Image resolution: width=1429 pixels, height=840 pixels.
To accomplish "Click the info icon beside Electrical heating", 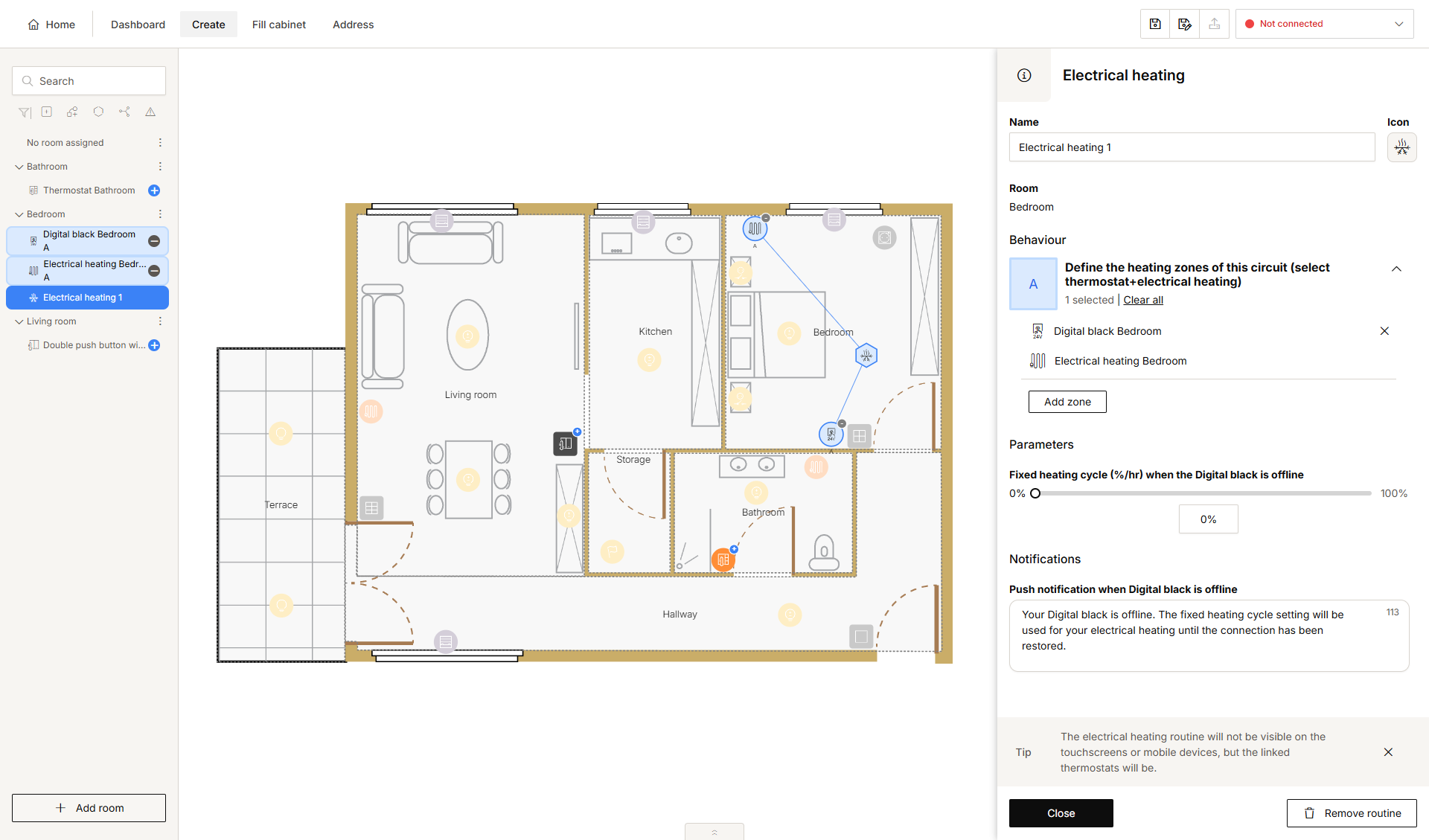I will pyautogui.click(x=1024, y=75).
